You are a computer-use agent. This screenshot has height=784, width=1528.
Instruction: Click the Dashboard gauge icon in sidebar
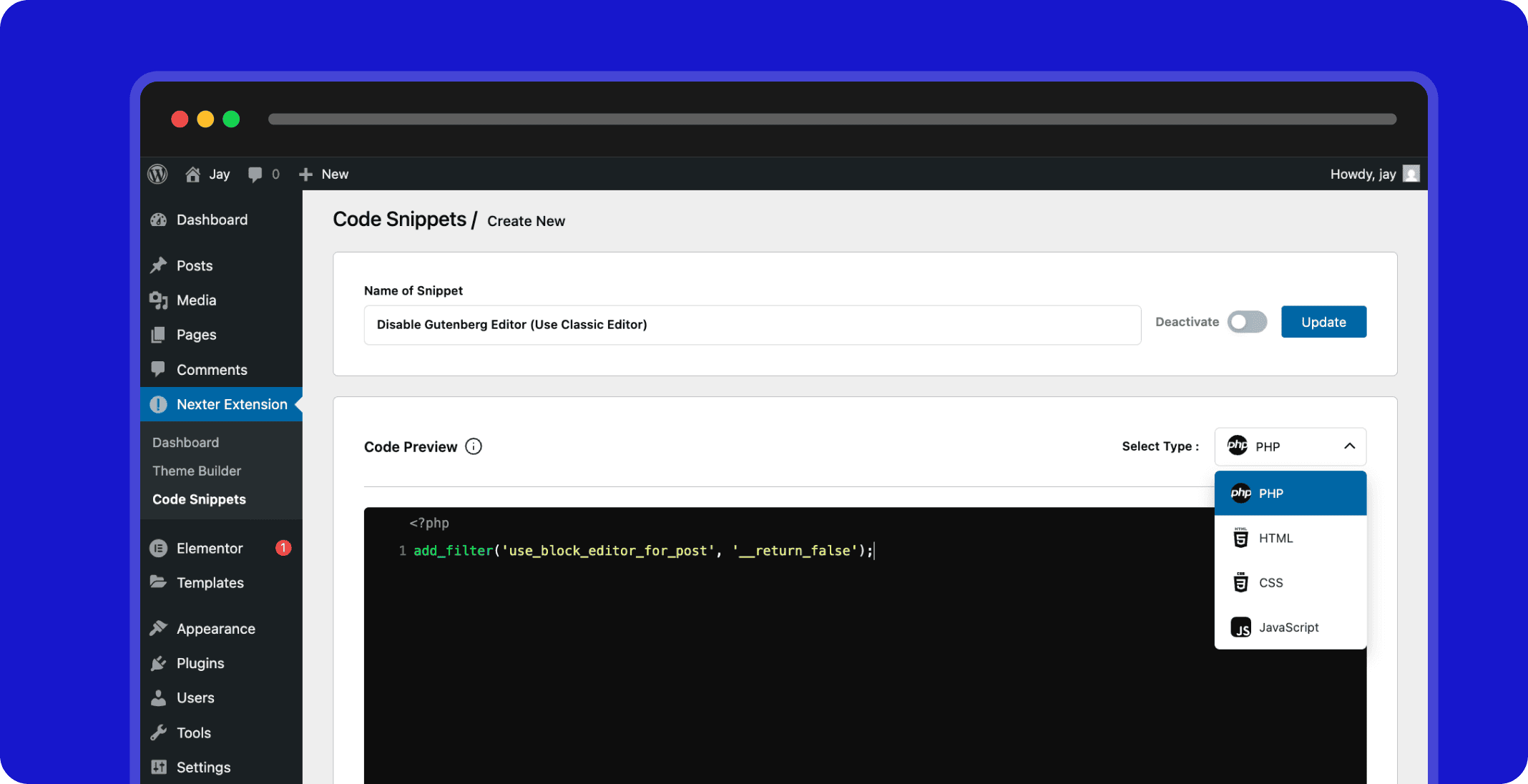click(x=158, y=220)
